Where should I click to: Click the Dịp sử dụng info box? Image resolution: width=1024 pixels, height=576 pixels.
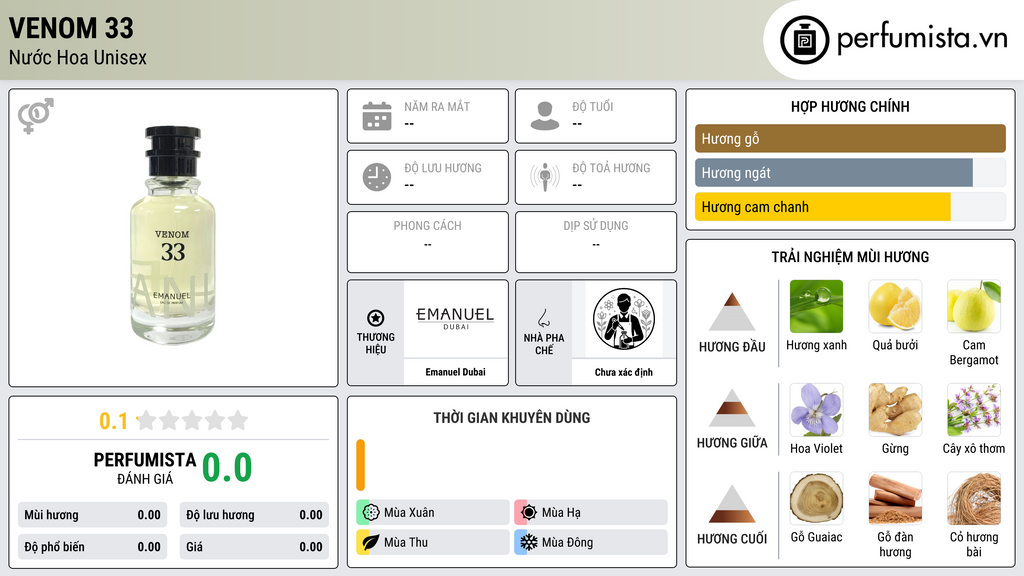(x=596, y=242)
